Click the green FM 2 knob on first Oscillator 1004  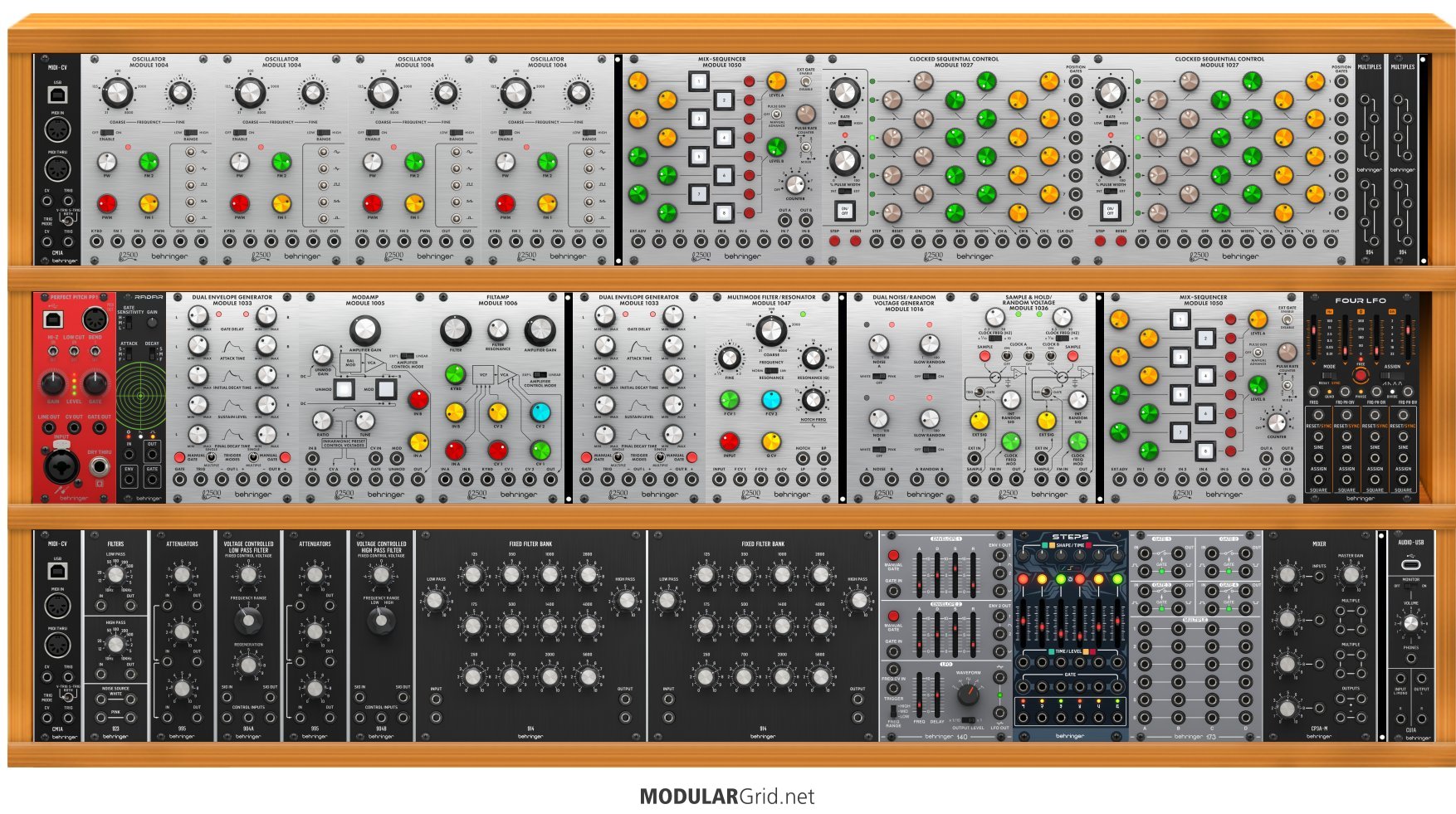149,162
